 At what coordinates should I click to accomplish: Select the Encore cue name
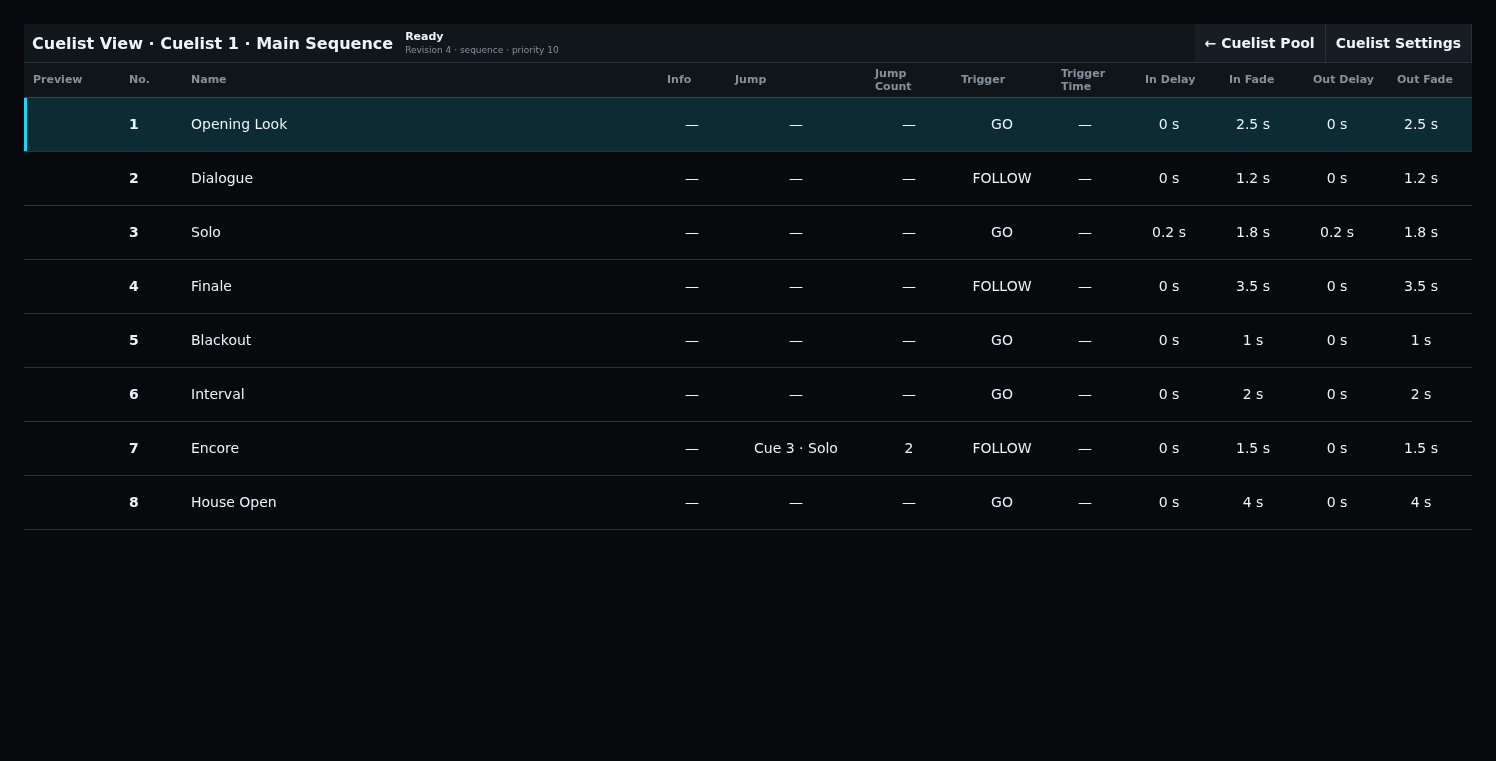(x=215, y=448)
